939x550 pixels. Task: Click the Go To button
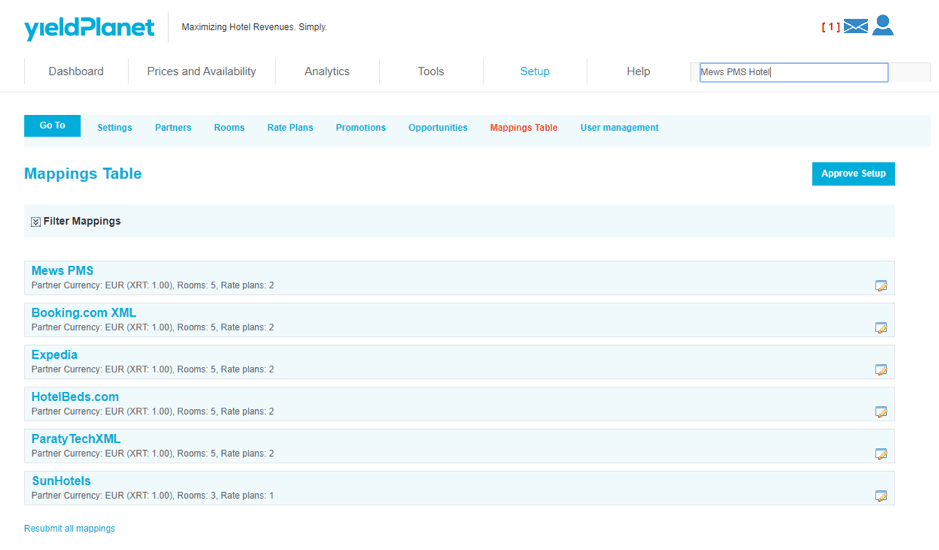(52, 126)
